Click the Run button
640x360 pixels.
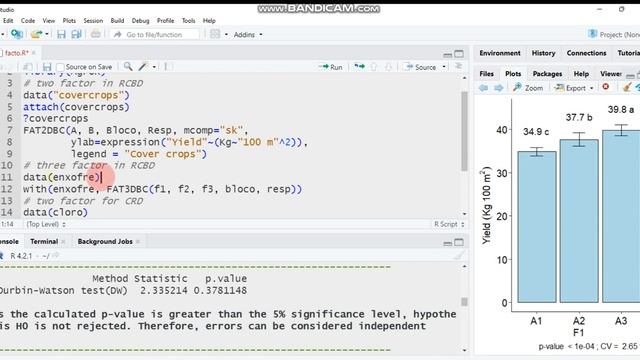pyautogui.click(x=331, y=67)
